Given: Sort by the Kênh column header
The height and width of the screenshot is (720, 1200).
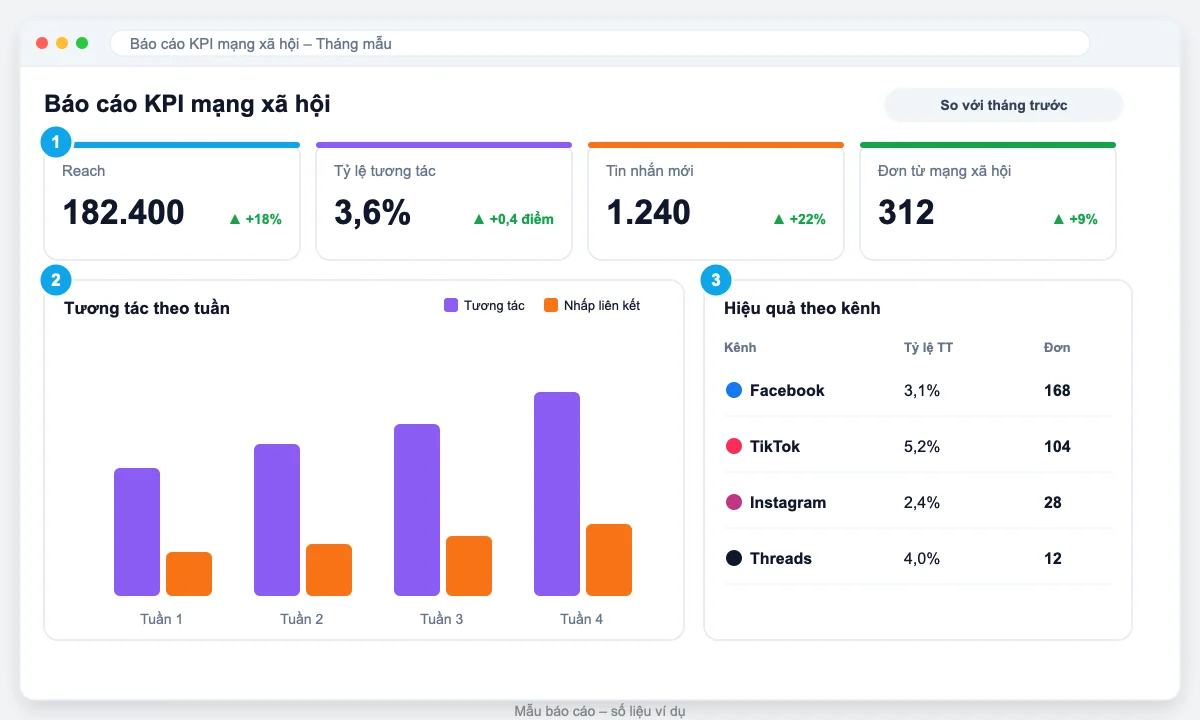Looking at the screenshot, I should tap(740, 347).
